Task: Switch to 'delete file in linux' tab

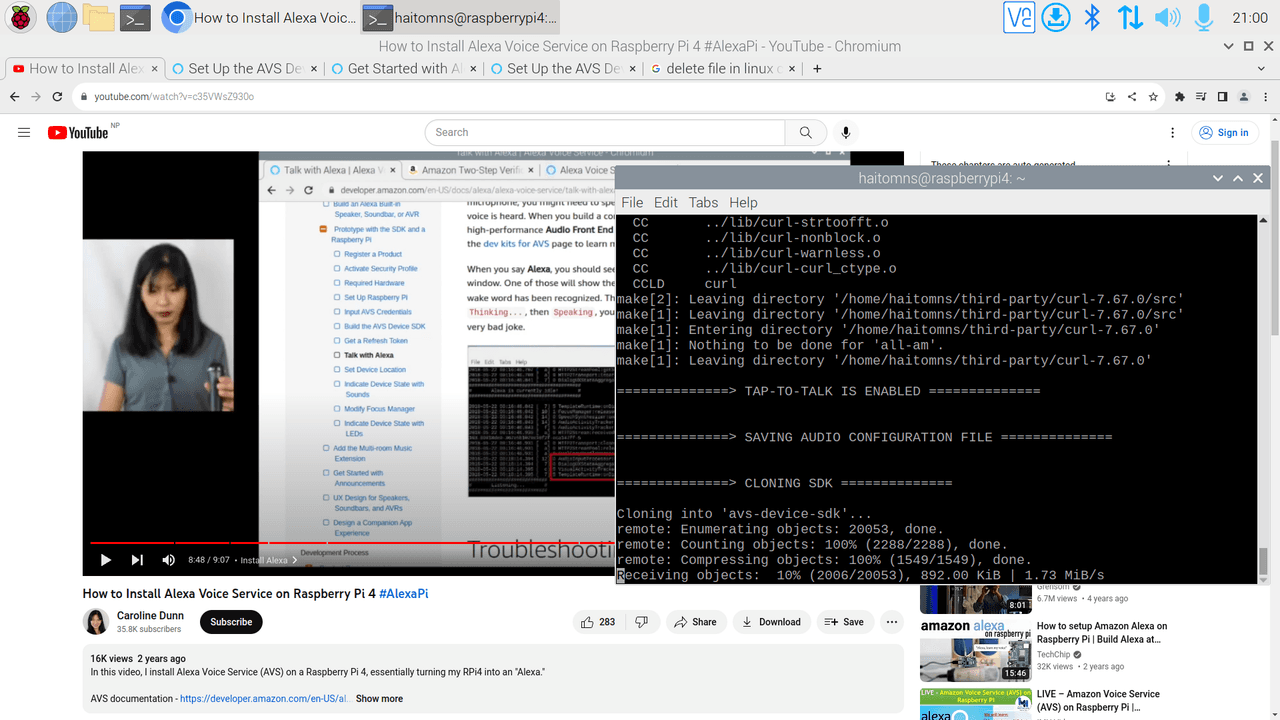Action: tap(722, 69)
